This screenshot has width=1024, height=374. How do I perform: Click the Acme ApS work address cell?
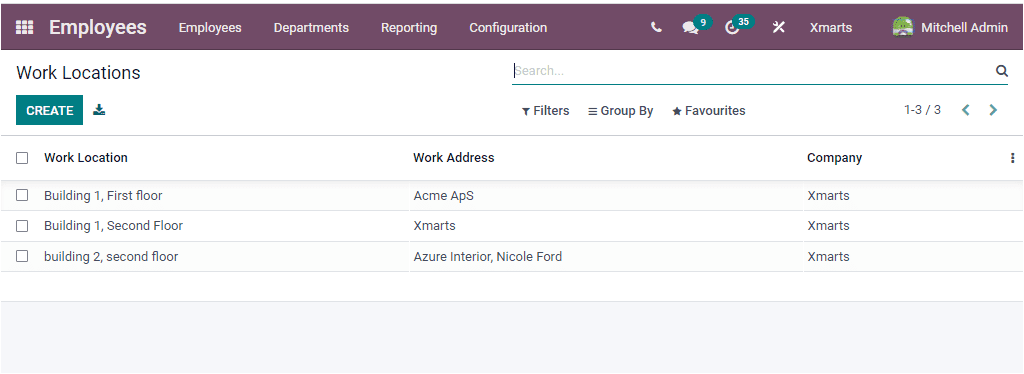[x=443, y=195]
